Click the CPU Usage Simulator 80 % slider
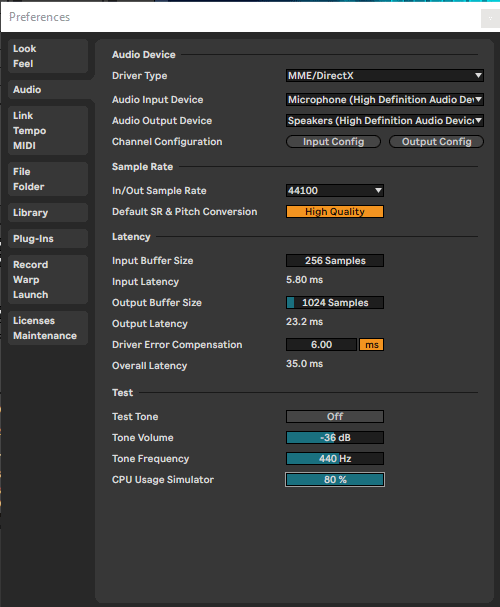Viewport: 500px width, 607px height. (x=335, y=480)
